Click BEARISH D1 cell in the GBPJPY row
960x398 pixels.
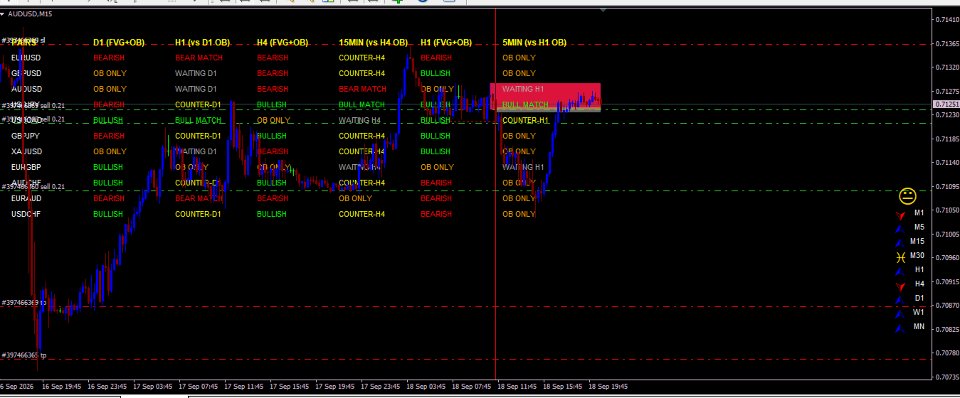point(108,136)
